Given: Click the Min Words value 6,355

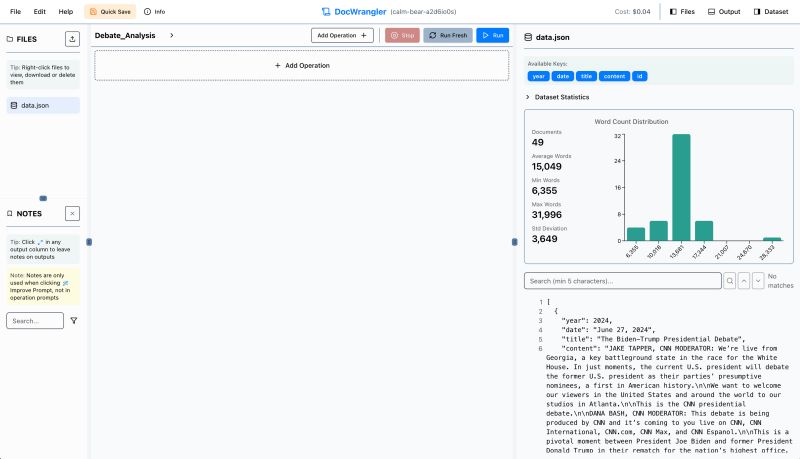Looking at the screenshot, I should tap(544, 191).
